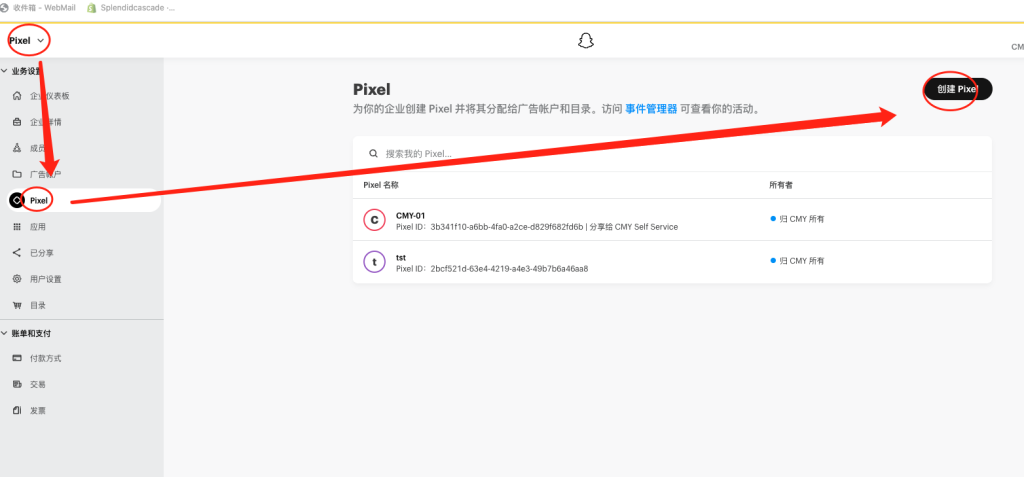Open the 收件箱 - WebMail bookmark
The width and height of the screenshot is (1024, 477).
point(39,8)
